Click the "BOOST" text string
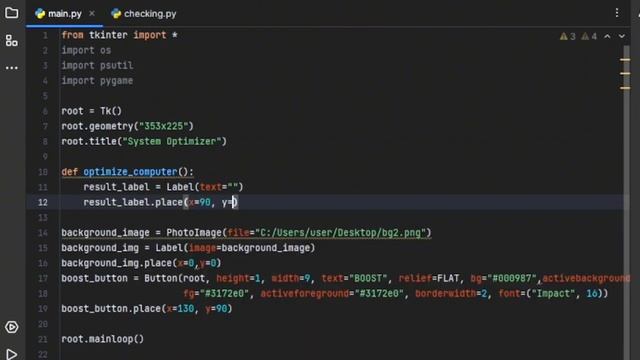This screenshot has height=360, width=640. (368, 278)
